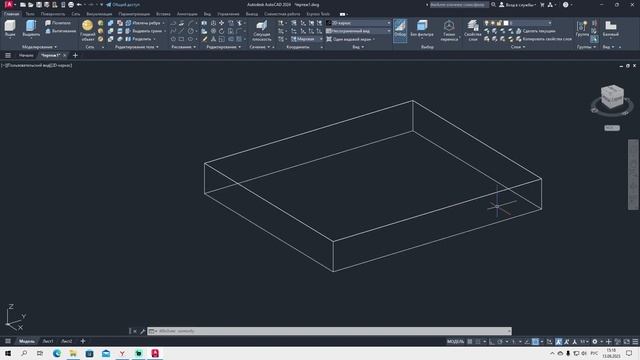Open Microsoft Edge from taskbar
The image size is (640, 360).
point(56,353)
